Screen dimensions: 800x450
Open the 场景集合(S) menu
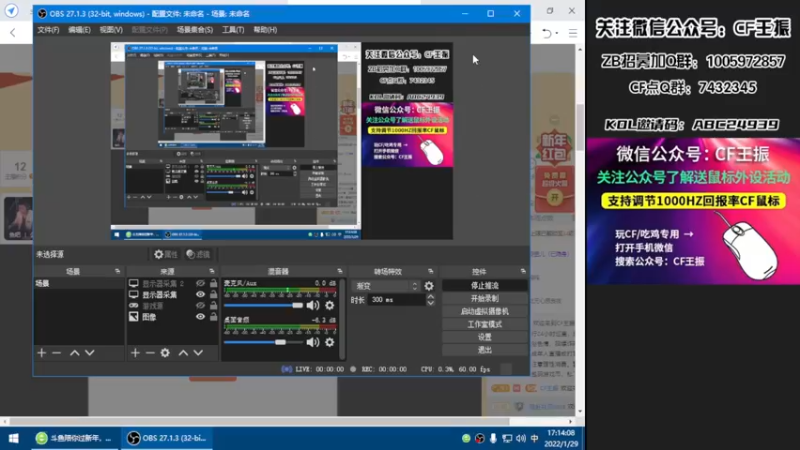pos(194,30)
